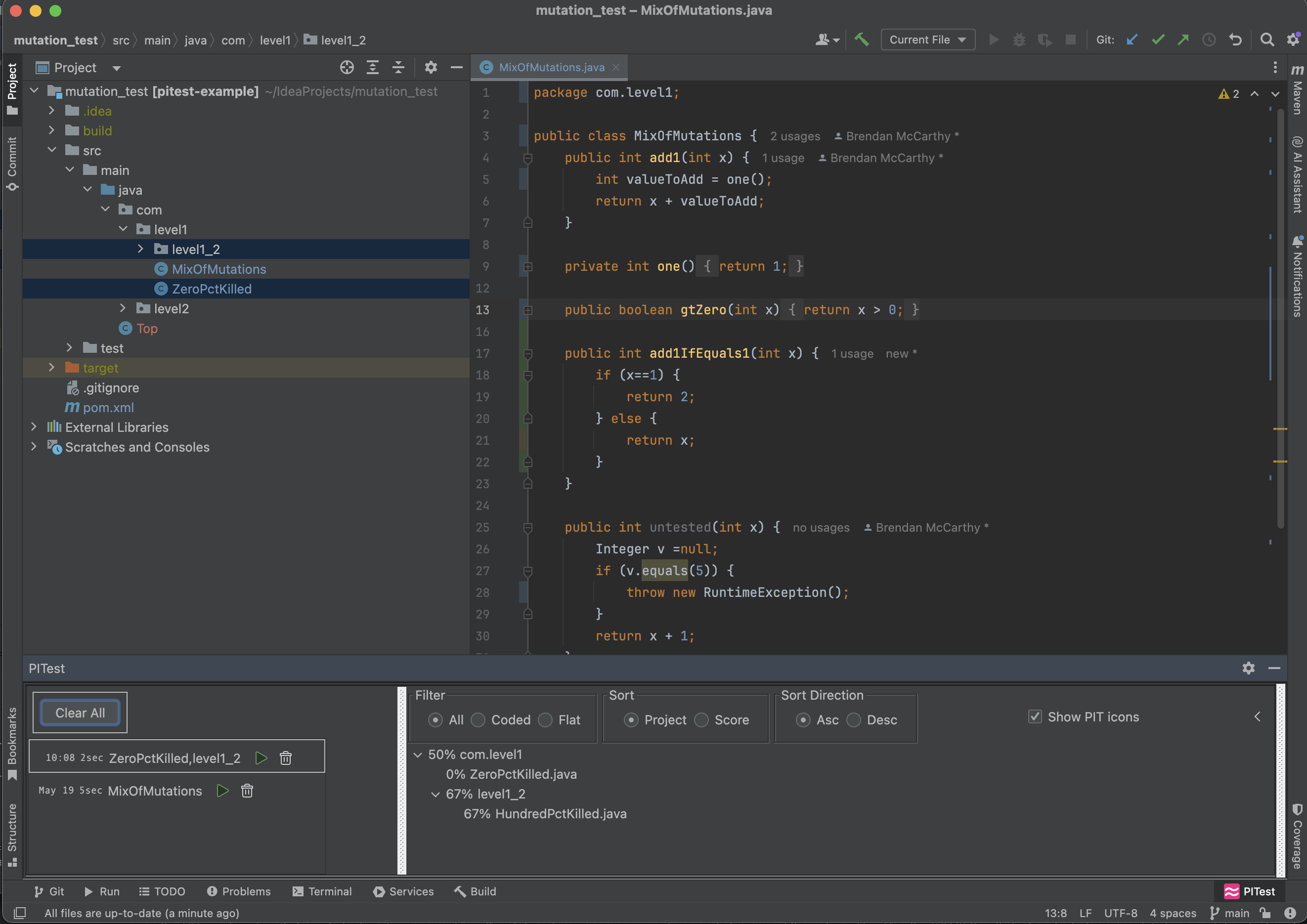
Task: Open the Services tool window tab
Action: click(x=403, y=891)
